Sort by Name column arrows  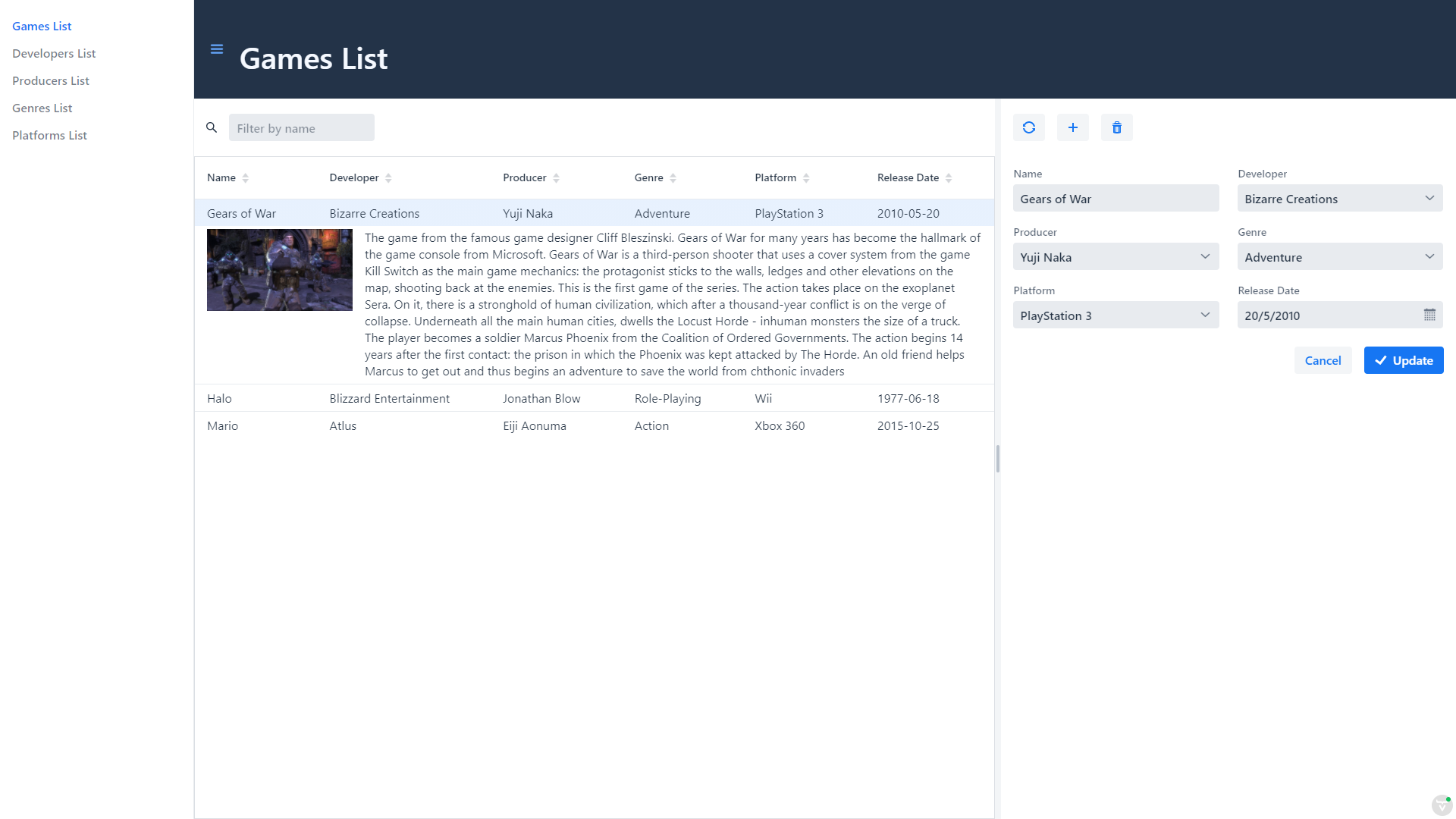coord(246,178)
